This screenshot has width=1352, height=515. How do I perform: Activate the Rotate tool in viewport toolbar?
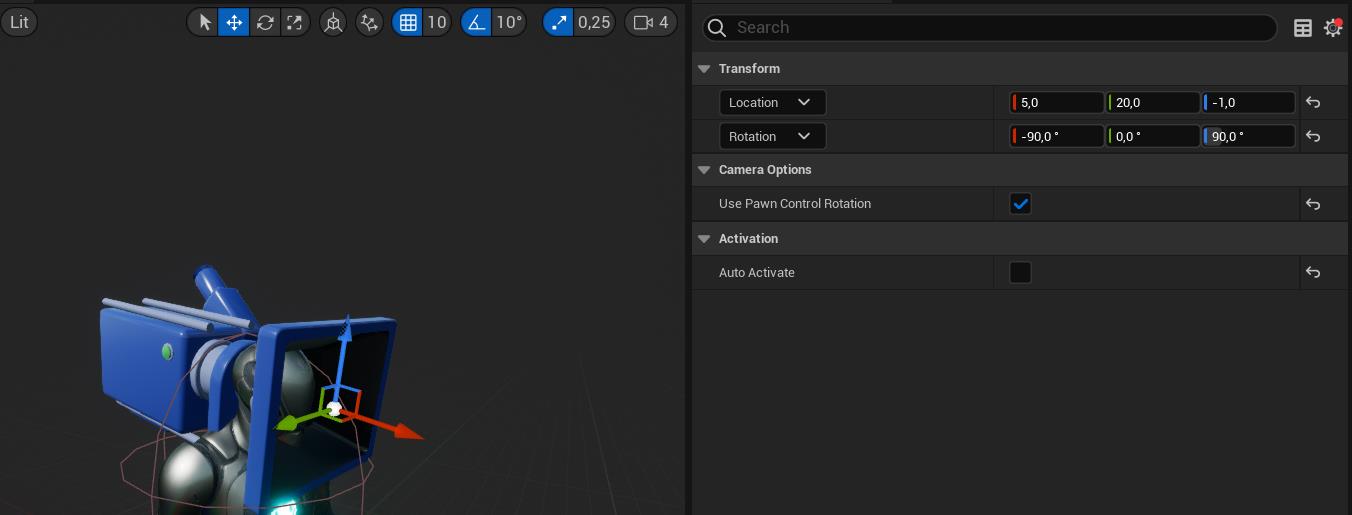264,22
